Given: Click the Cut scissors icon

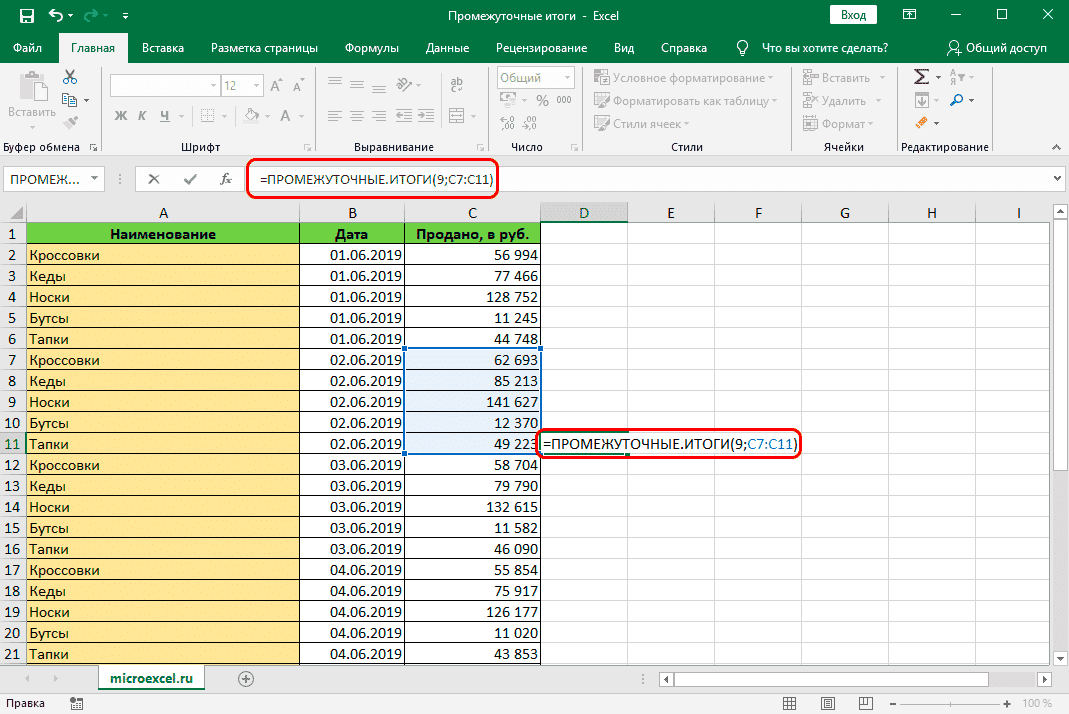Looking at the screenshot, I should pos(70,78).
